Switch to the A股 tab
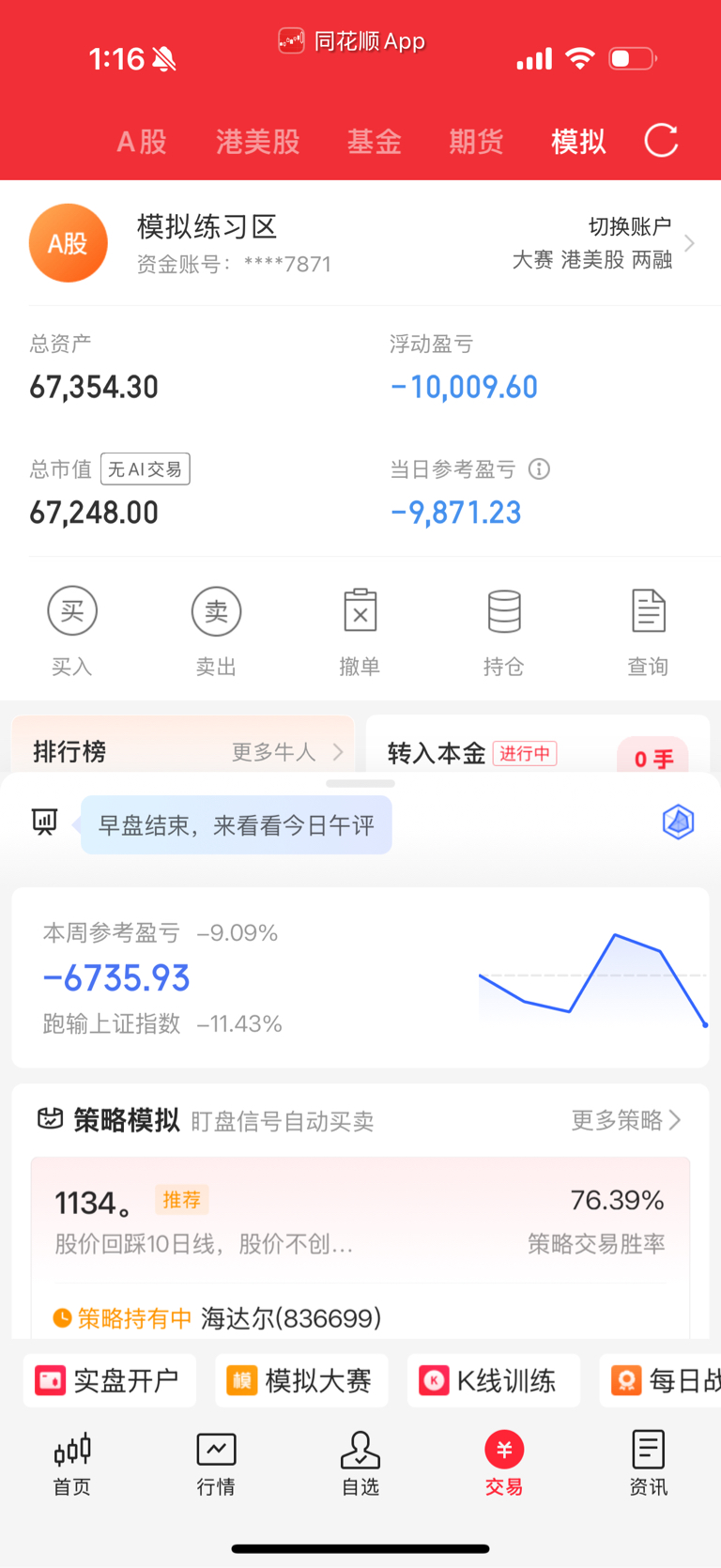 click(x=142, y=142)
